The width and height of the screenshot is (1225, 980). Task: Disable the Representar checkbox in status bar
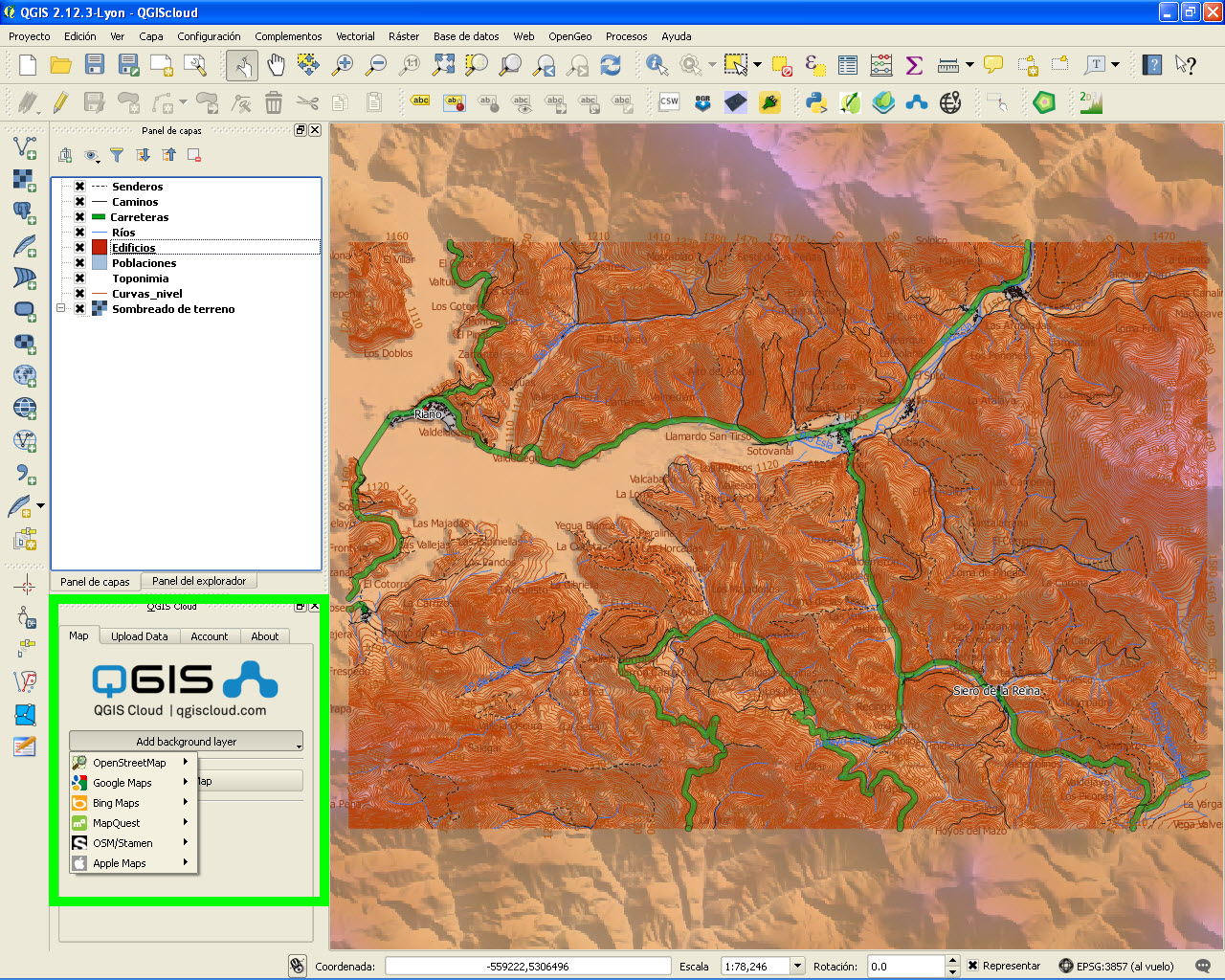tap(972, 966)
